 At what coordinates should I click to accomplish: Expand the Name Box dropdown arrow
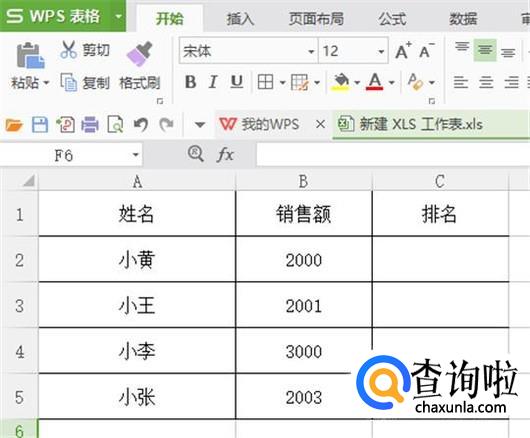tap(136, 155)
